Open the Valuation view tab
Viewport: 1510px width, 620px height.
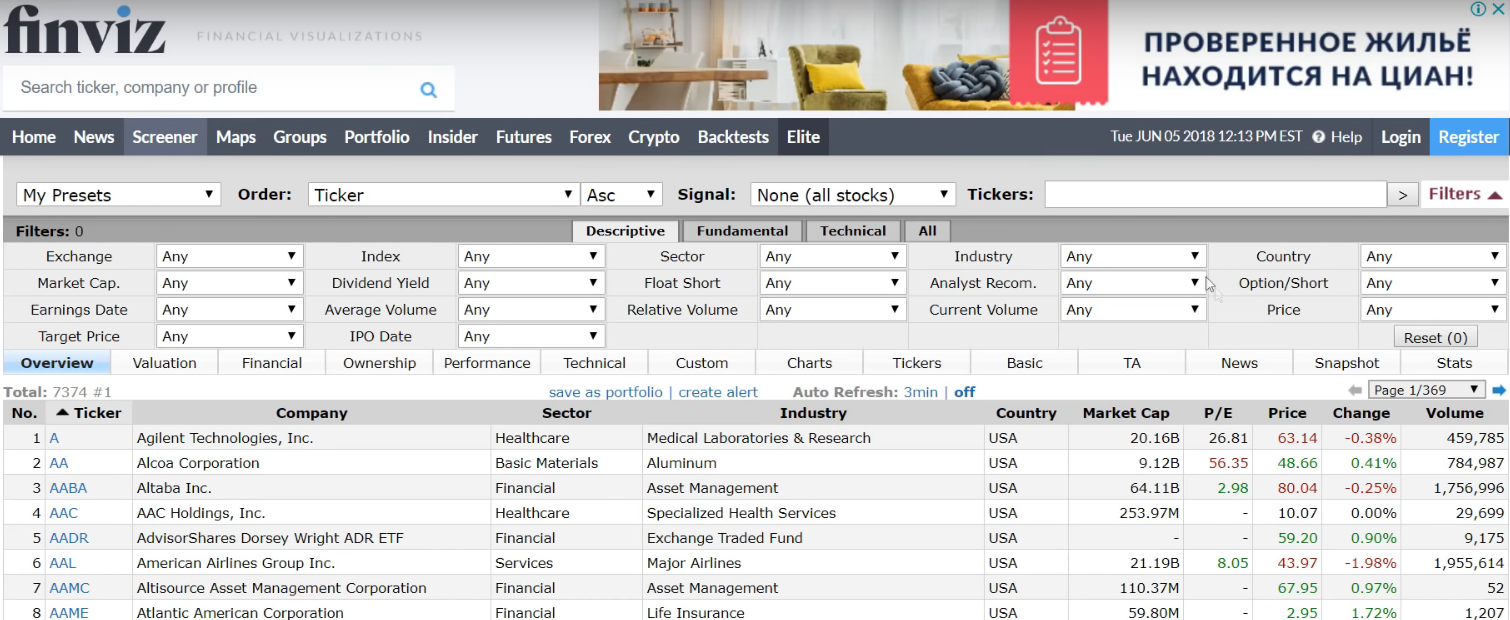point(164,363)
